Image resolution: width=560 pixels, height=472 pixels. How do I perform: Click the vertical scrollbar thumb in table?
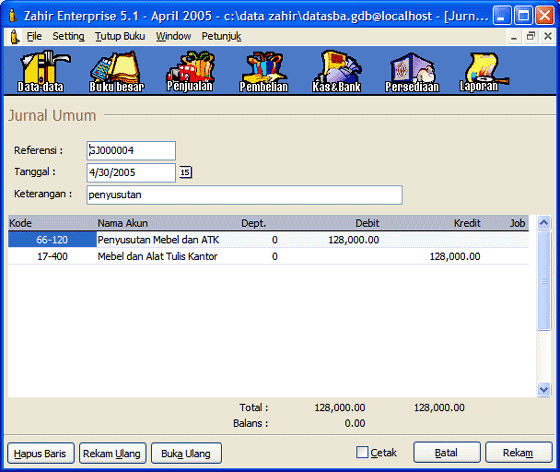(x=544, y=280)
